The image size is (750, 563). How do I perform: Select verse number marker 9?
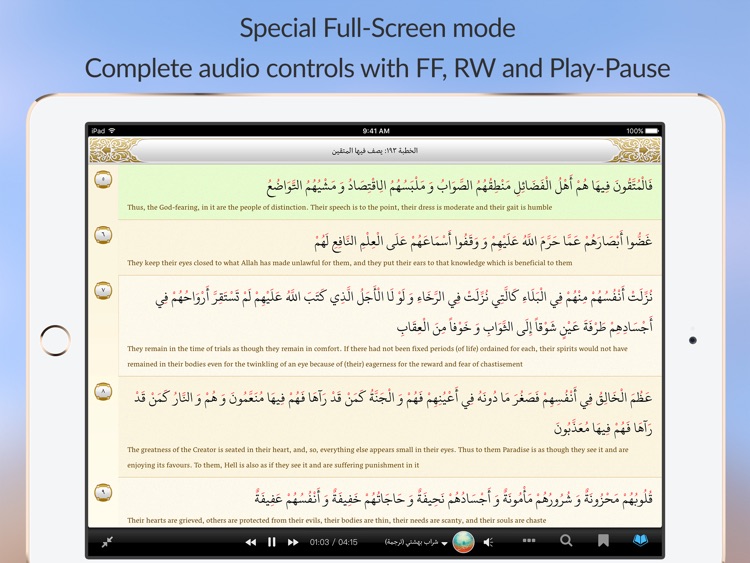(103, 492)
